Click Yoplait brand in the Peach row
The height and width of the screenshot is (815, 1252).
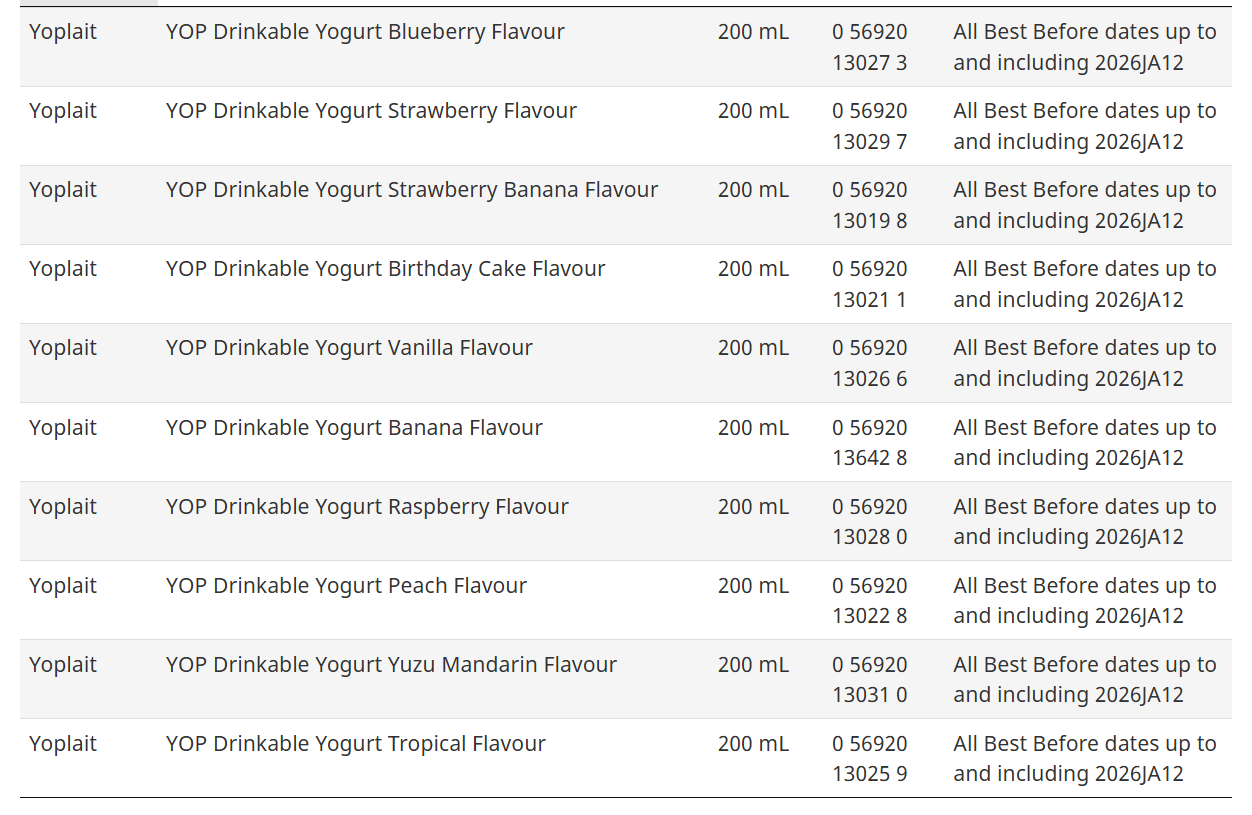click(x=63, y=586)
